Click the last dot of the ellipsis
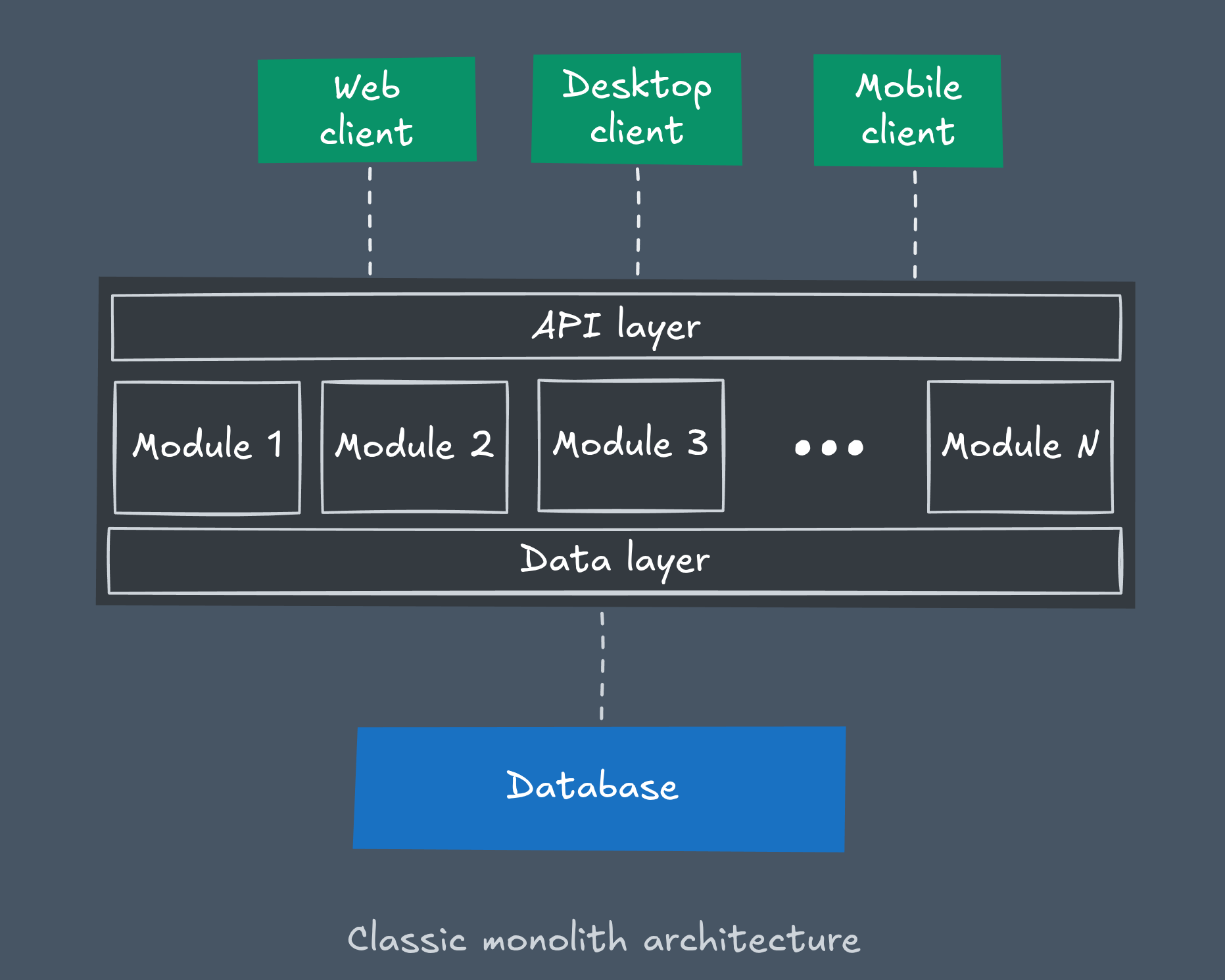The image size is (1225, 980). click(x=855, y=448)
